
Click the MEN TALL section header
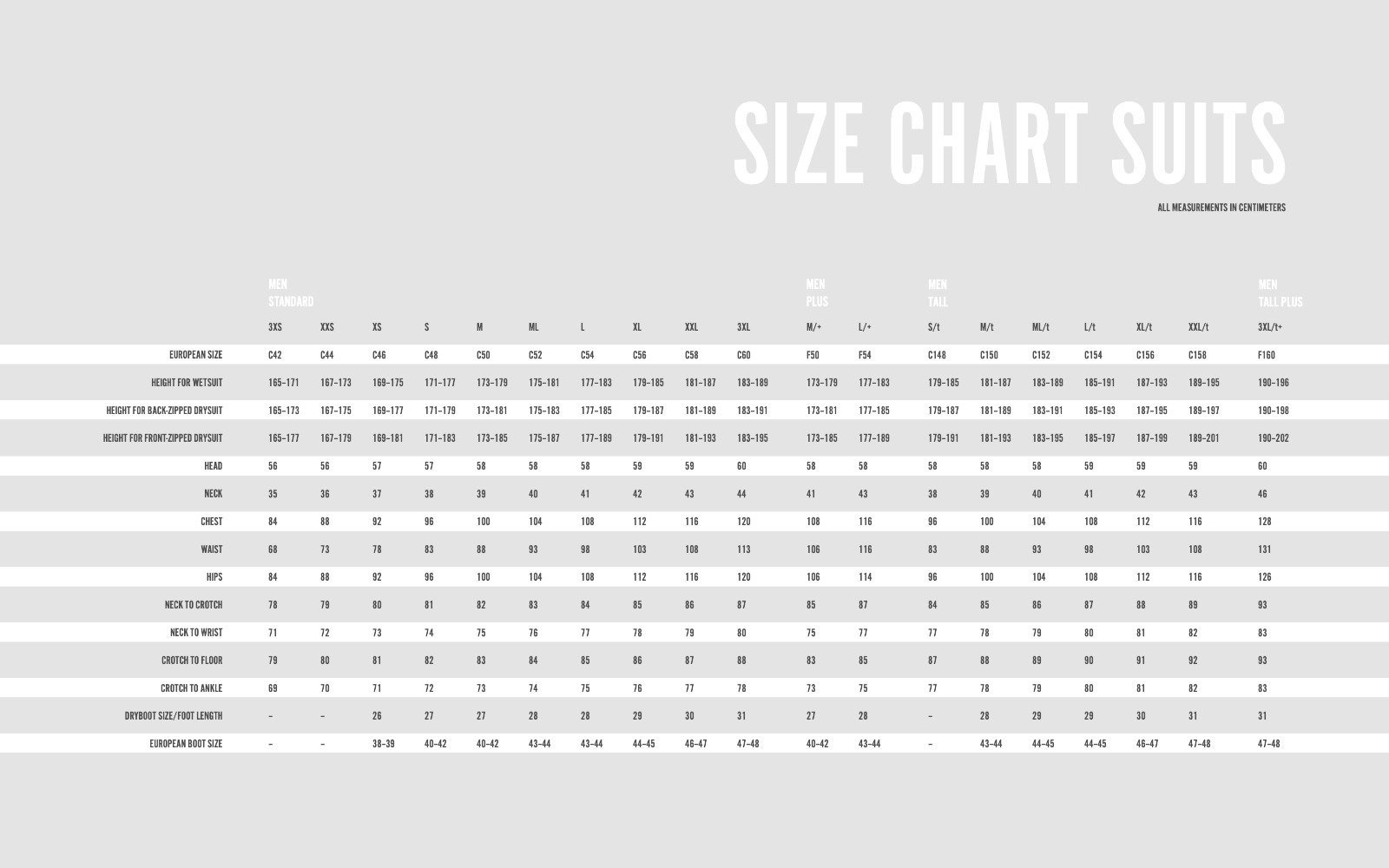[x=938, y=293]
